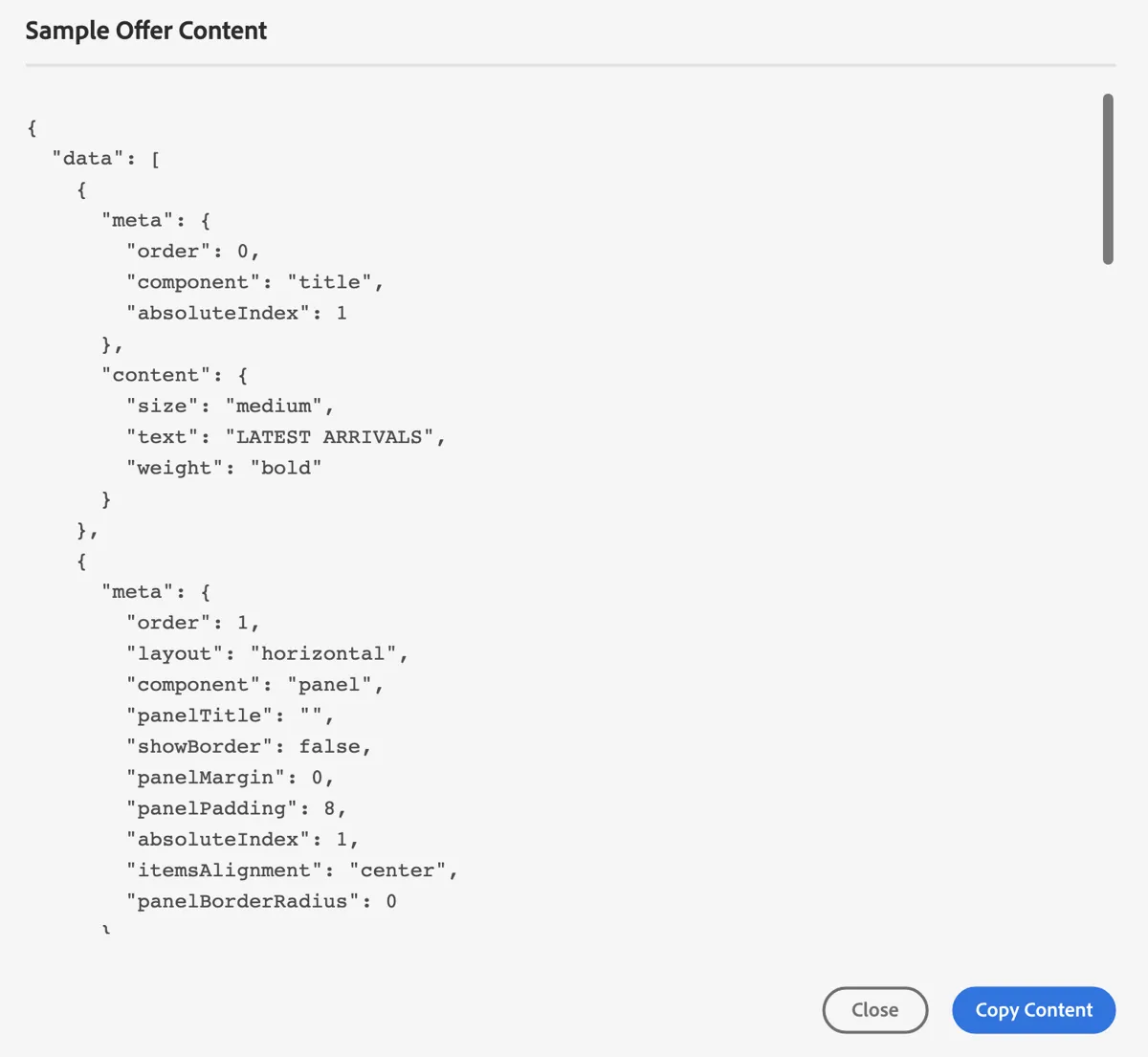Image resolution: width=1148 pixels, height=1057 pixels.
Task: Click the "panelPadding" line
Action: (x=236, y=809)
